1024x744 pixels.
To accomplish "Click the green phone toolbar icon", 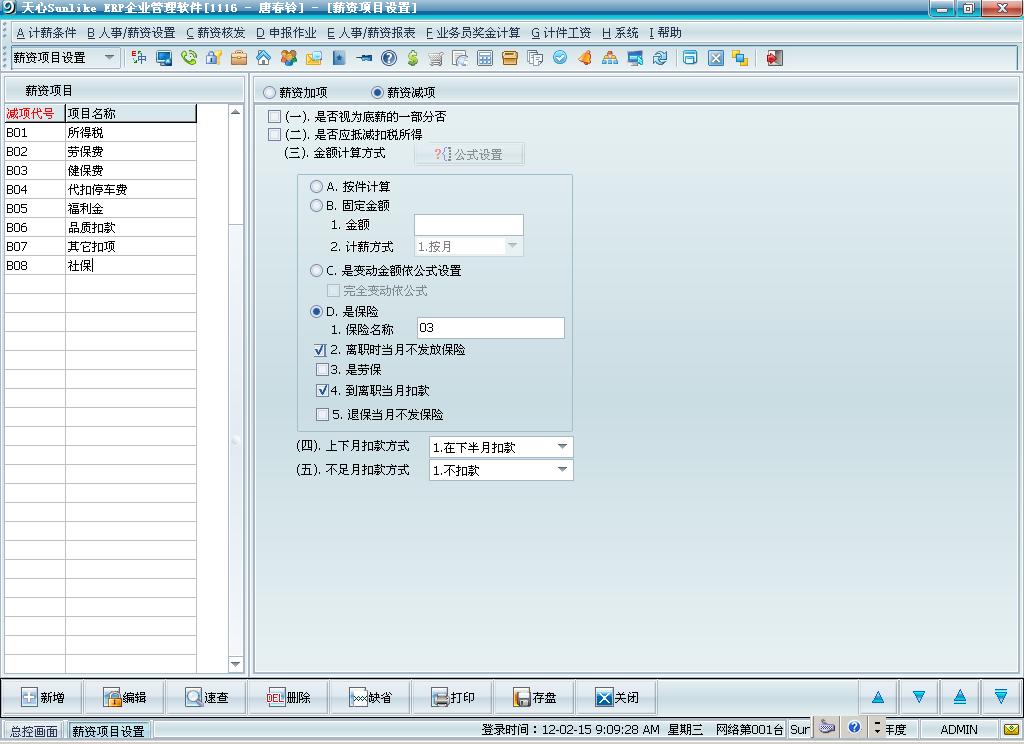I will (x=189, y=58).
